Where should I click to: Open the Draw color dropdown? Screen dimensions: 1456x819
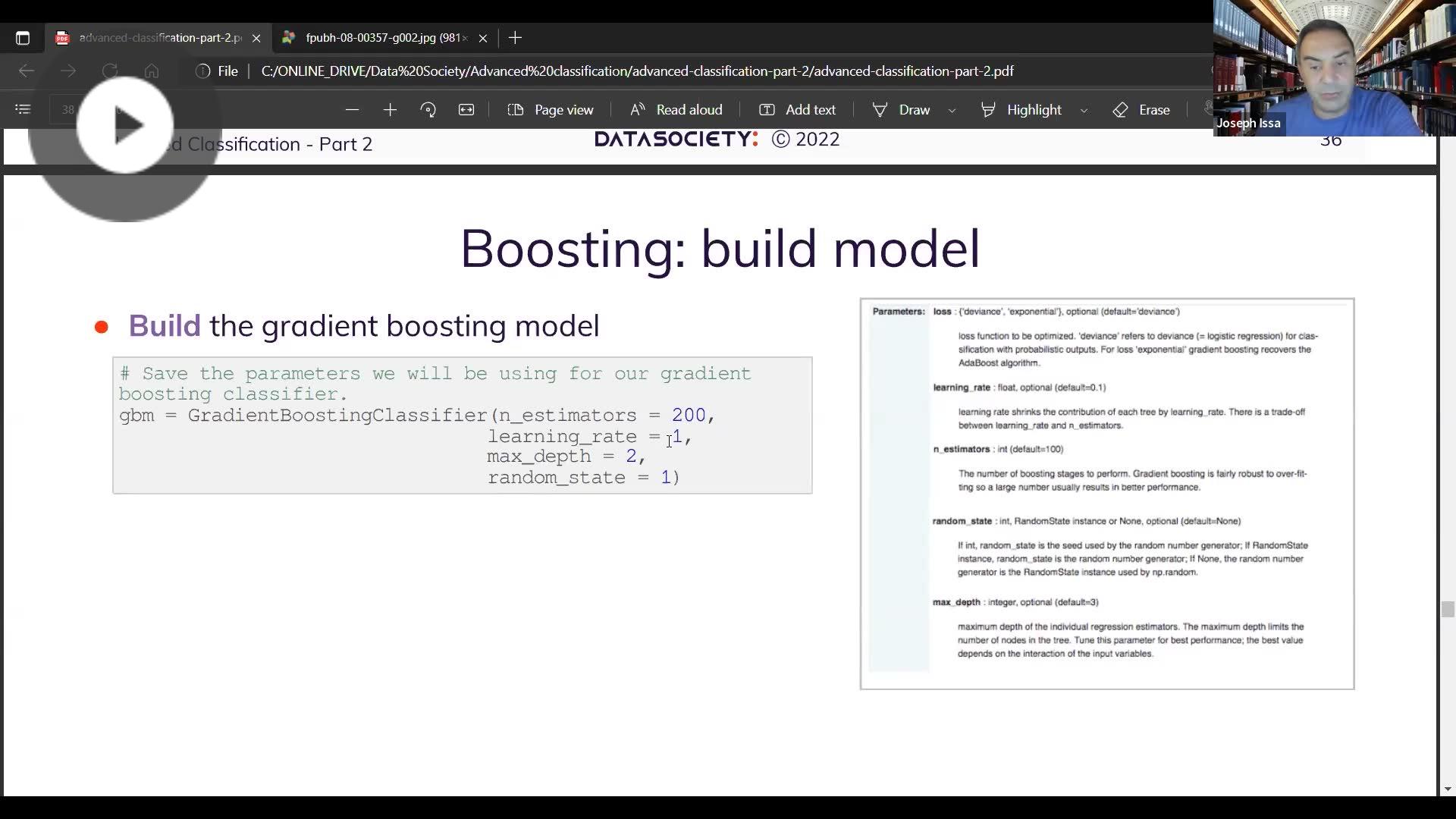(952, 110)
